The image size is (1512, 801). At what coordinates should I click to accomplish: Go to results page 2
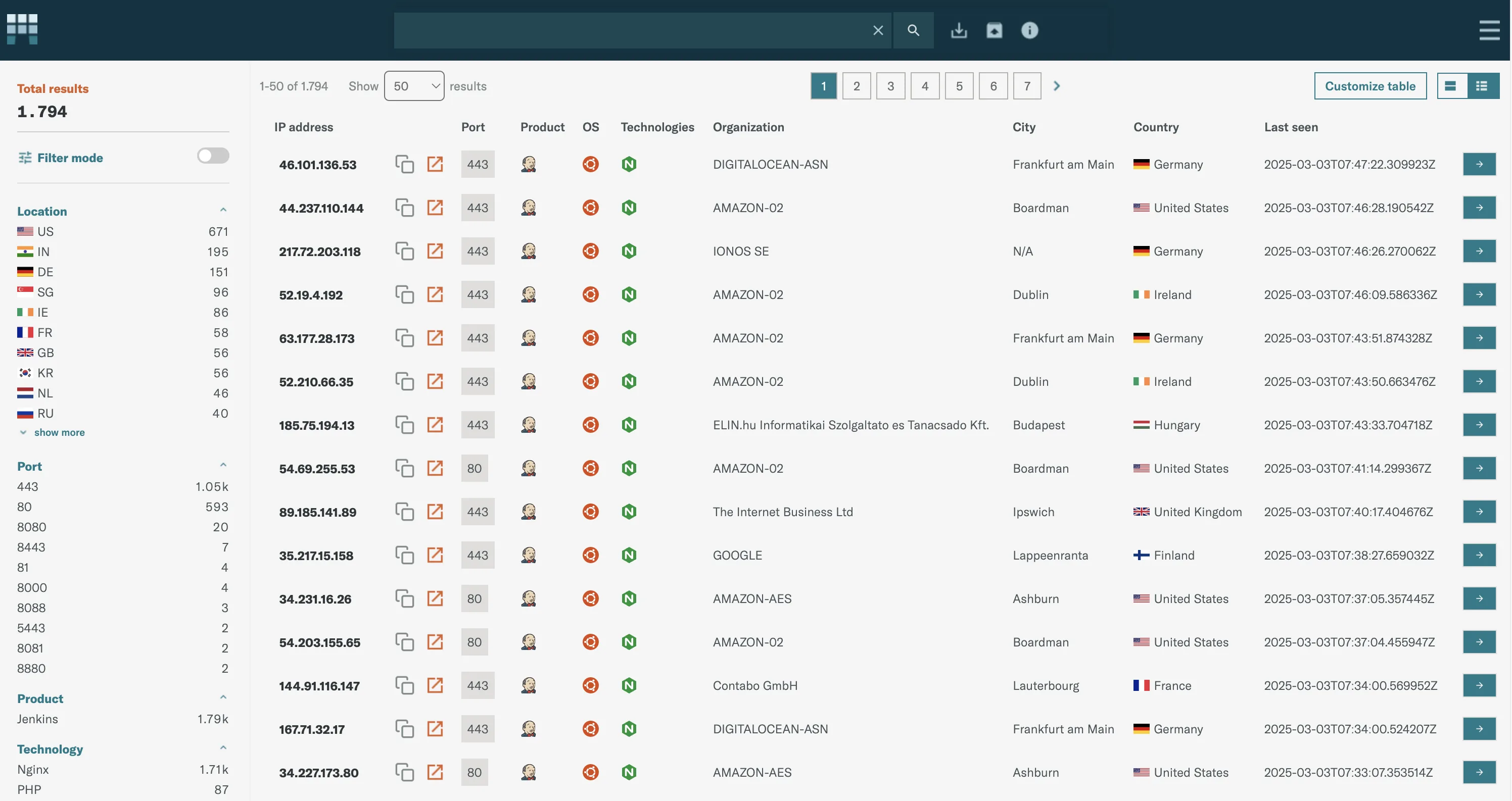pos(857,86)
